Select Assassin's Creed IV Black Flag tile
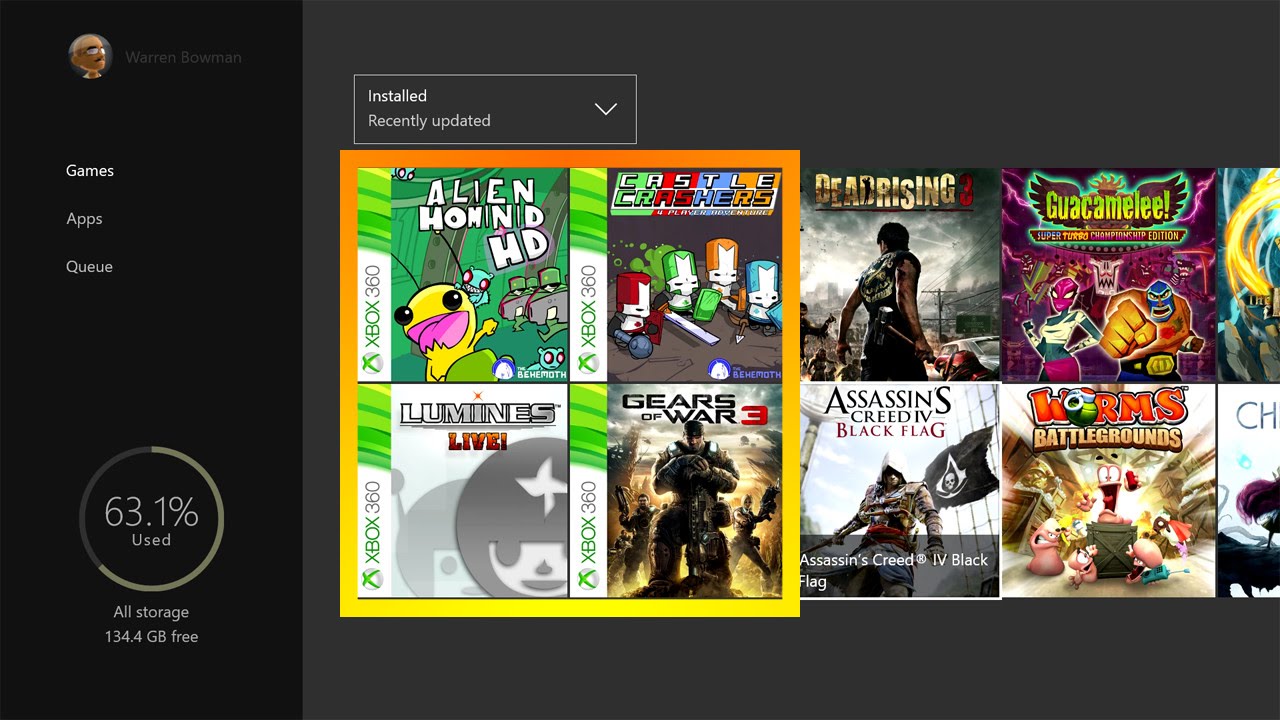This screenshot has height=720, width=1280. click(x=900, y=491)
